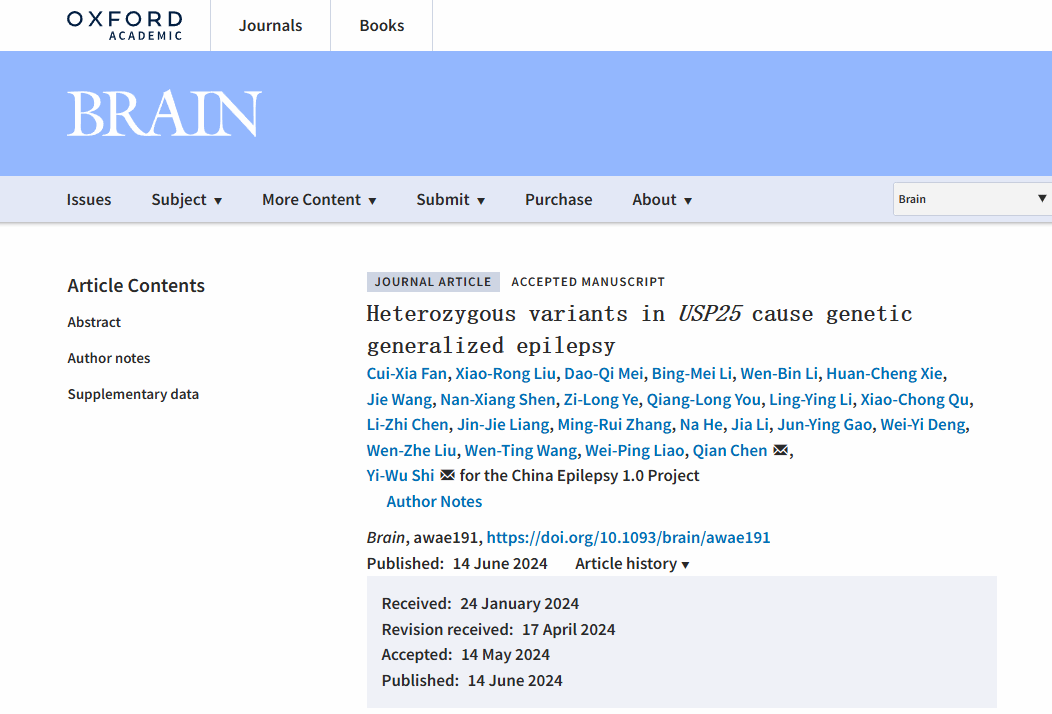Switch to the Books tab
1052x714 pixels.
(x=382, y=26)
